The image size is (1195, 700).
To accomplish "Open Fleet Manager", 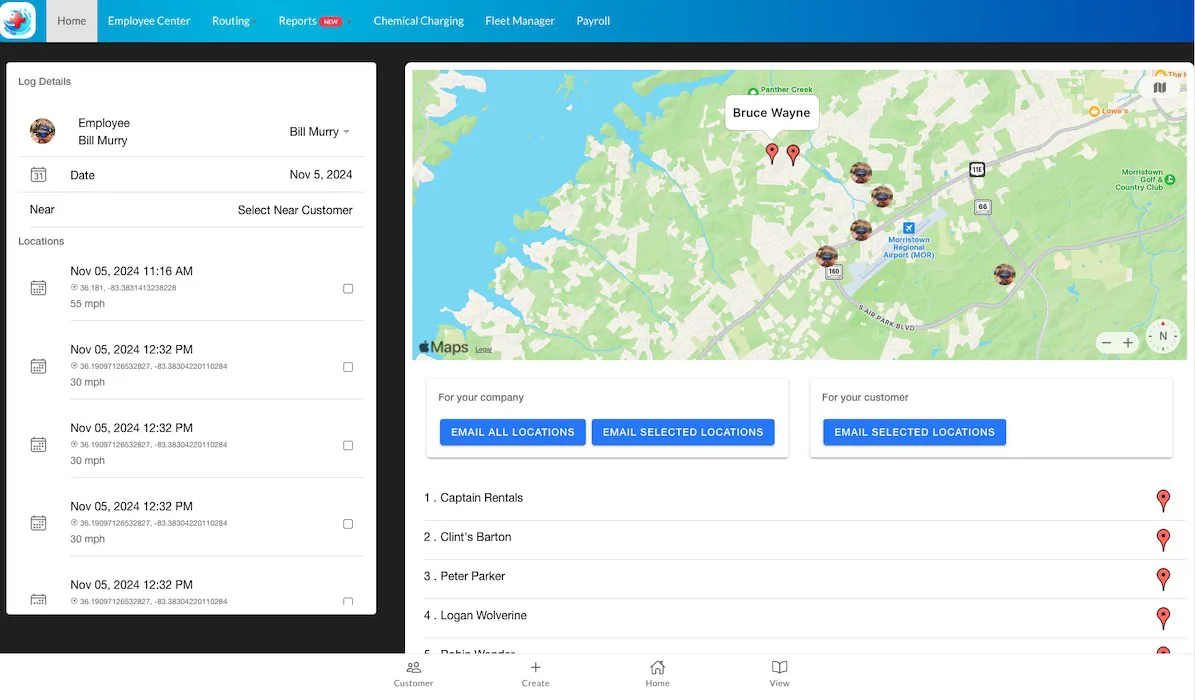I will 520,21.
